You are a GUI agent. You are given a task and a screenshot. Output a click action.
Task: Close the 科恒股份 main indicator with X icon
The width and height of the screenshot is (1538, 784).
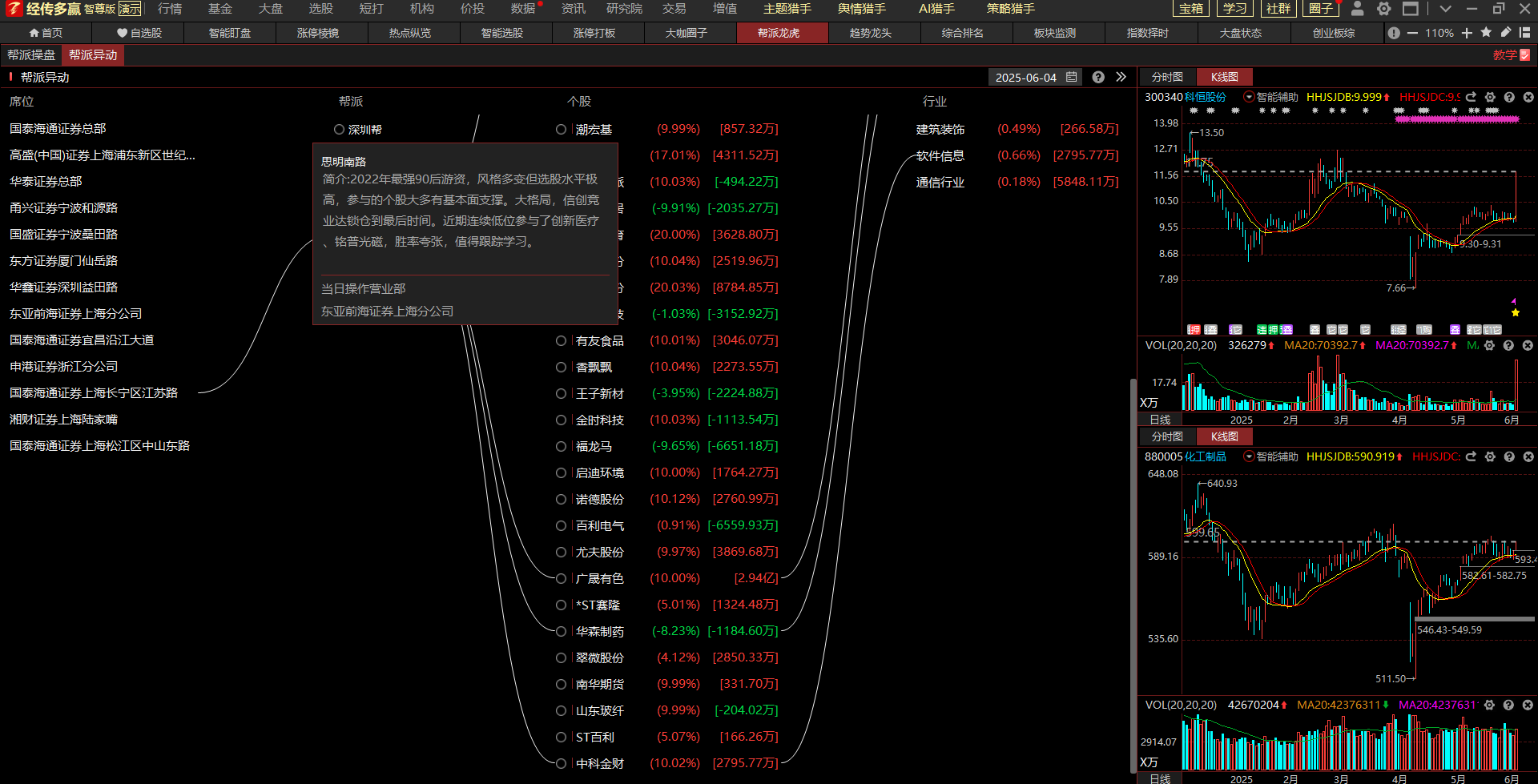click(1528, 97)
